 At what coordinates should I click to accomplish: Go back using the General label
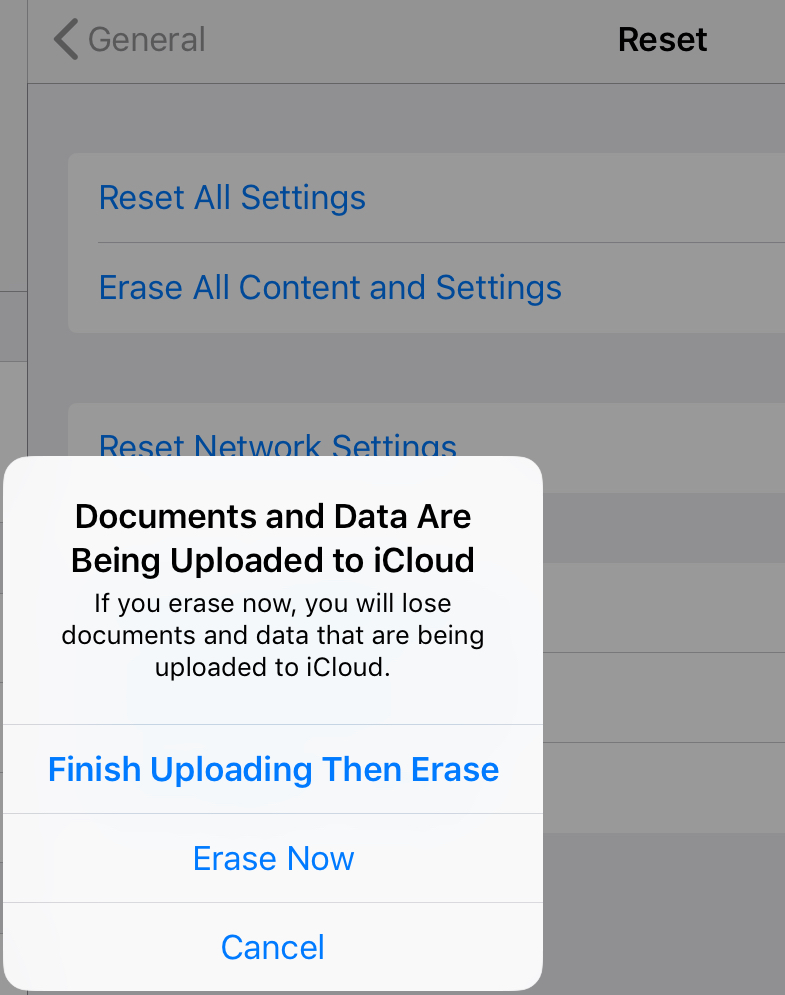147,39
